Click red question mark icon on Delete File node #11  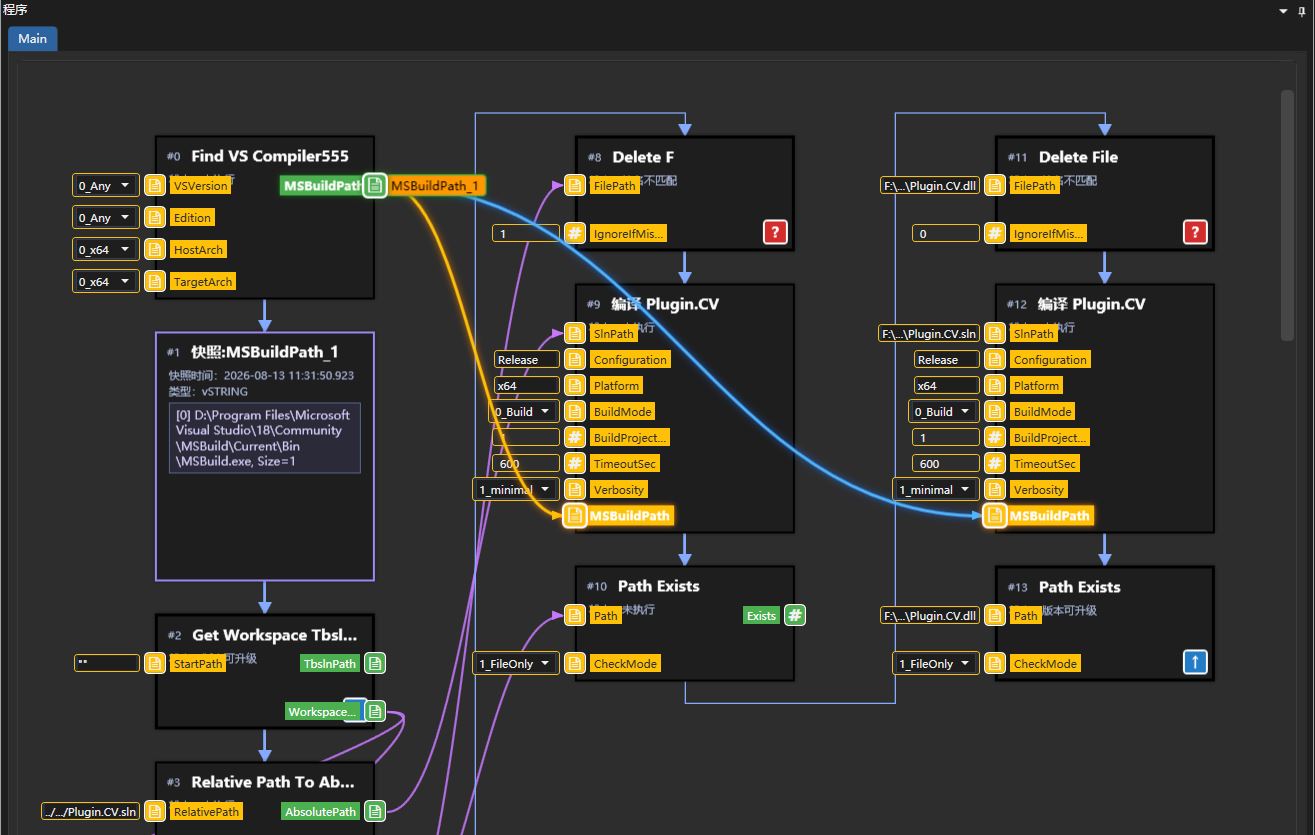[x=1195, y=232]
